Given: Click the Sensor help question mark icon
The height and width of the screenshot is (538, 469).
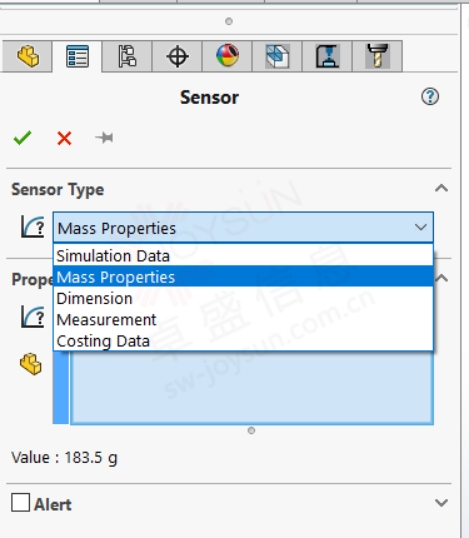Looking at the screenshot, I should click(x=430, y=96).
